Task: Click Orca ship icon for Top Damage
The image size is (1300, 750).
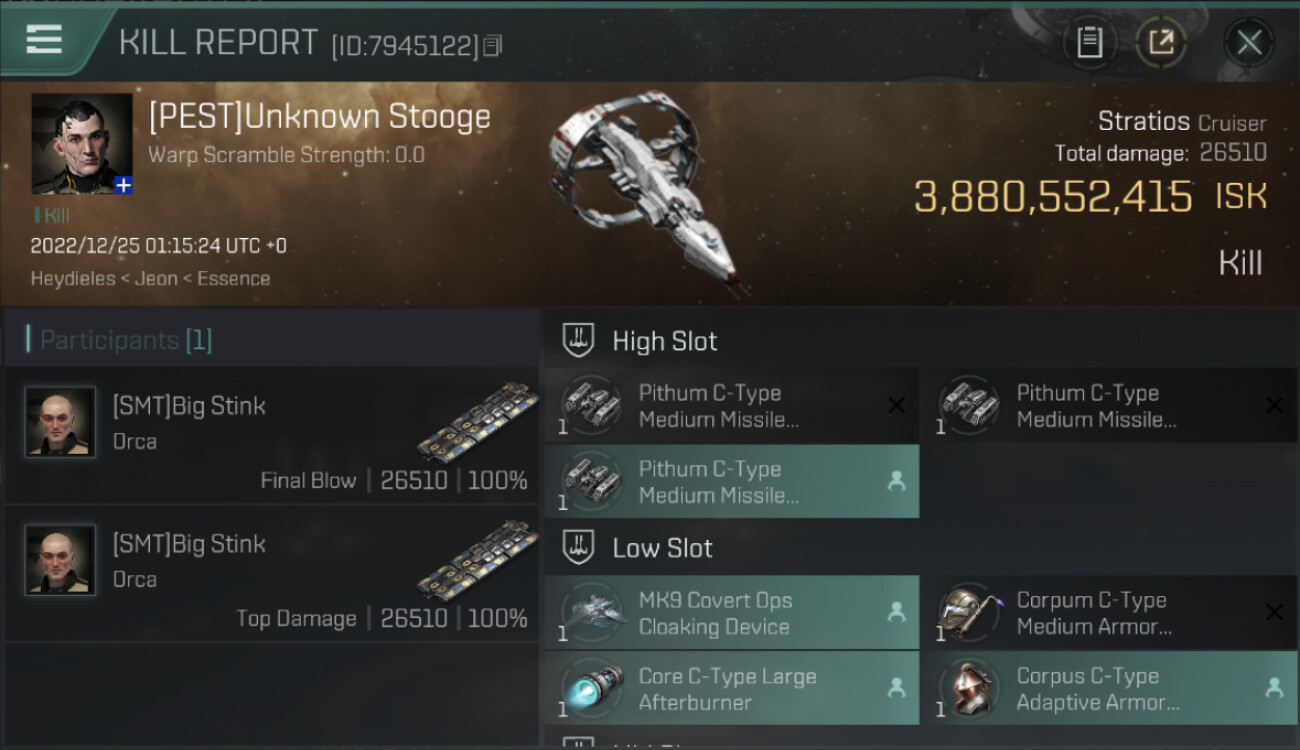Action: [477, 558]
